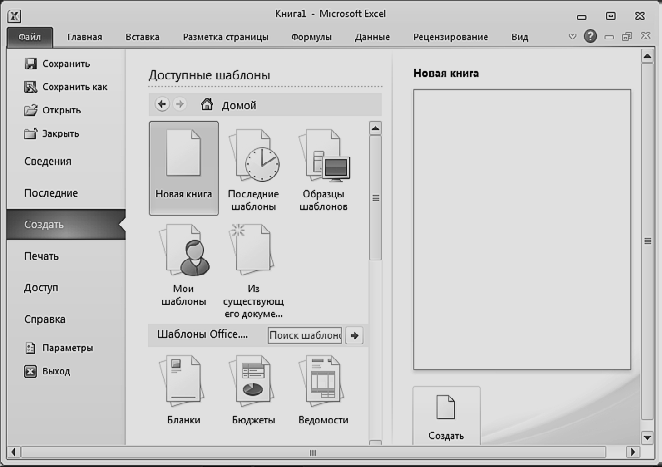Viewport: 662px width, 467px height.
Task: Open the Ведомости templates category
Action: click(323, 389)
